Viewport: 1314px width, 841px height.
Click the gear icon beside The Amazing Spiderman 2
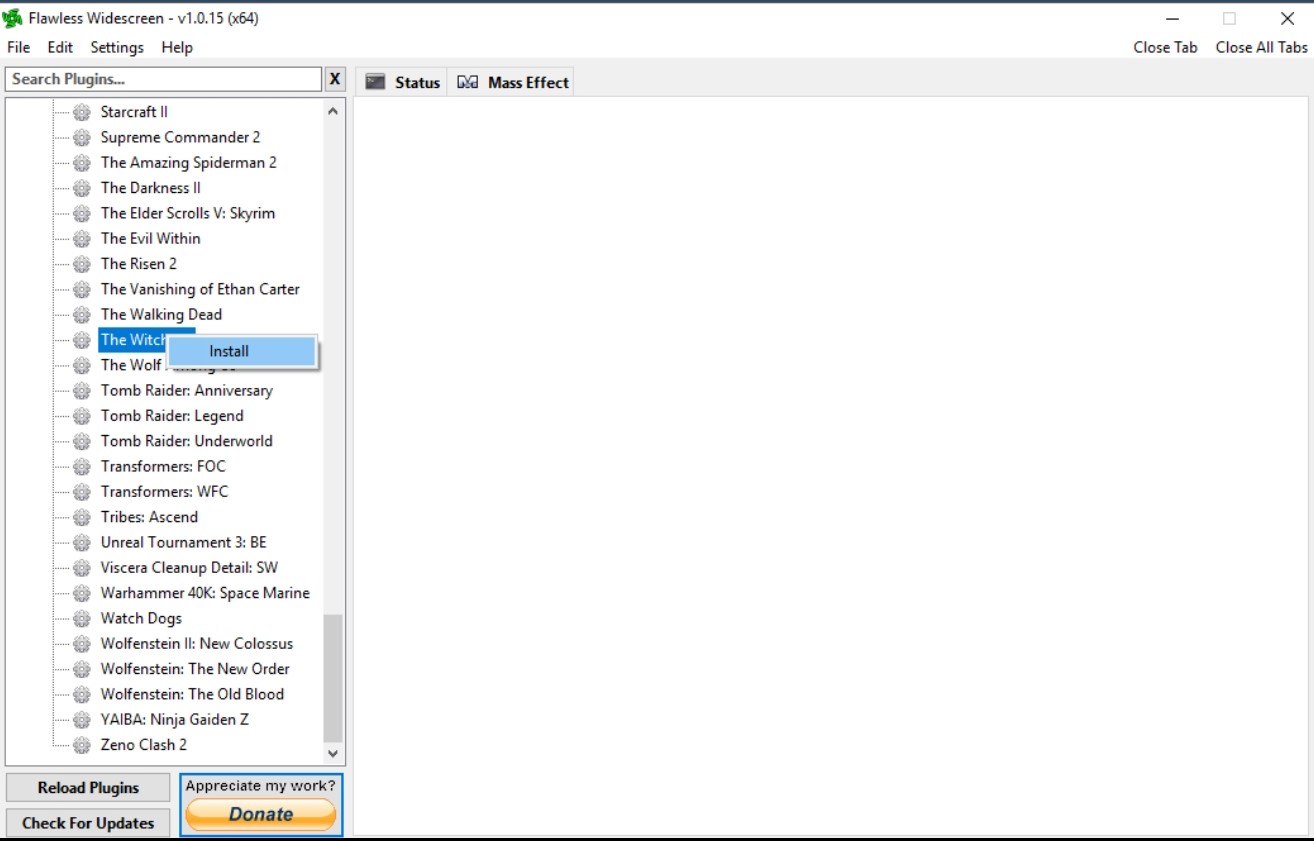tap(82, 162)
